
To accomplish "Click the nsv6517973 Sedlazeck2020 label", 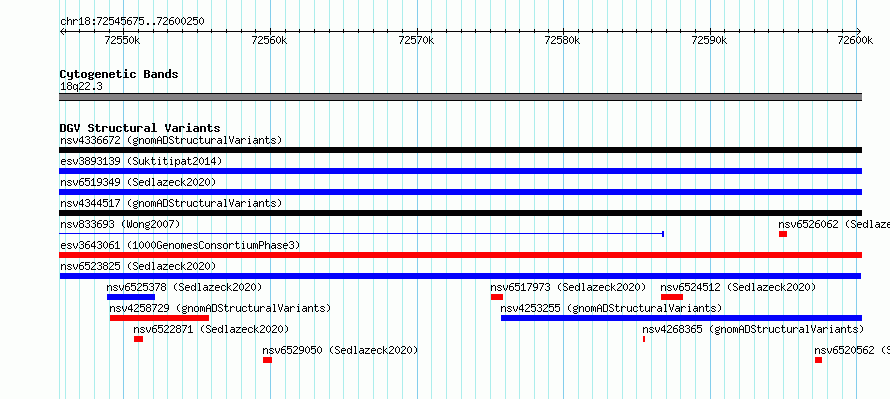I will pos(568,287).
